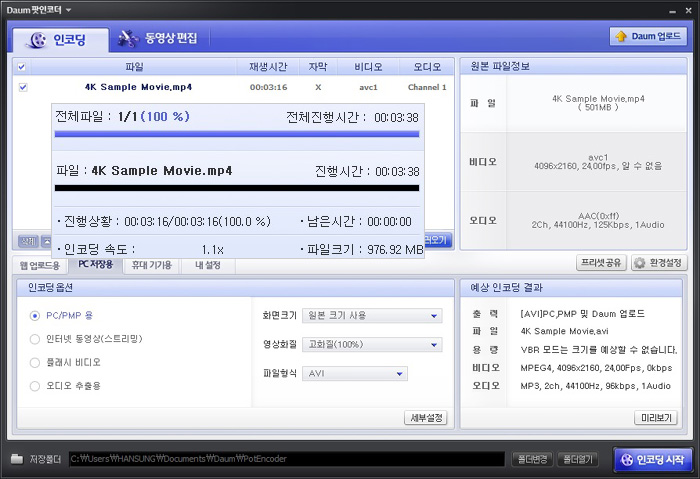Screen dimensions: 700x479
Task: Click the 비디오 column header
Action: [x=368, y=67]
